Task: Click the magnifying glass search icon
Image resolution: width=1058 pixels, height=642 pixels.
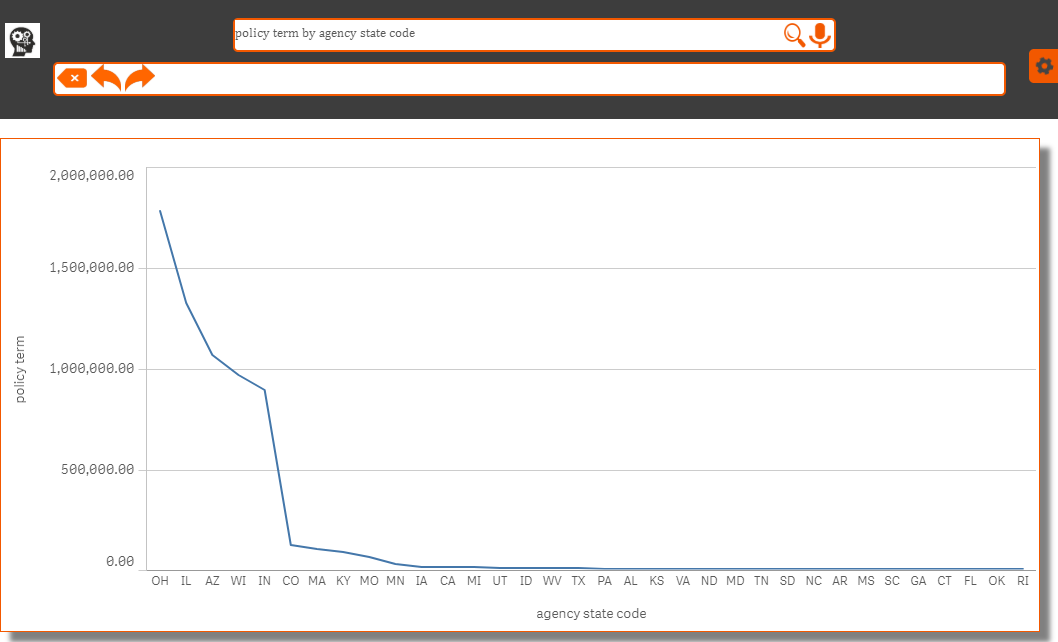Action: pyautogui.click(x=794, y=35)
